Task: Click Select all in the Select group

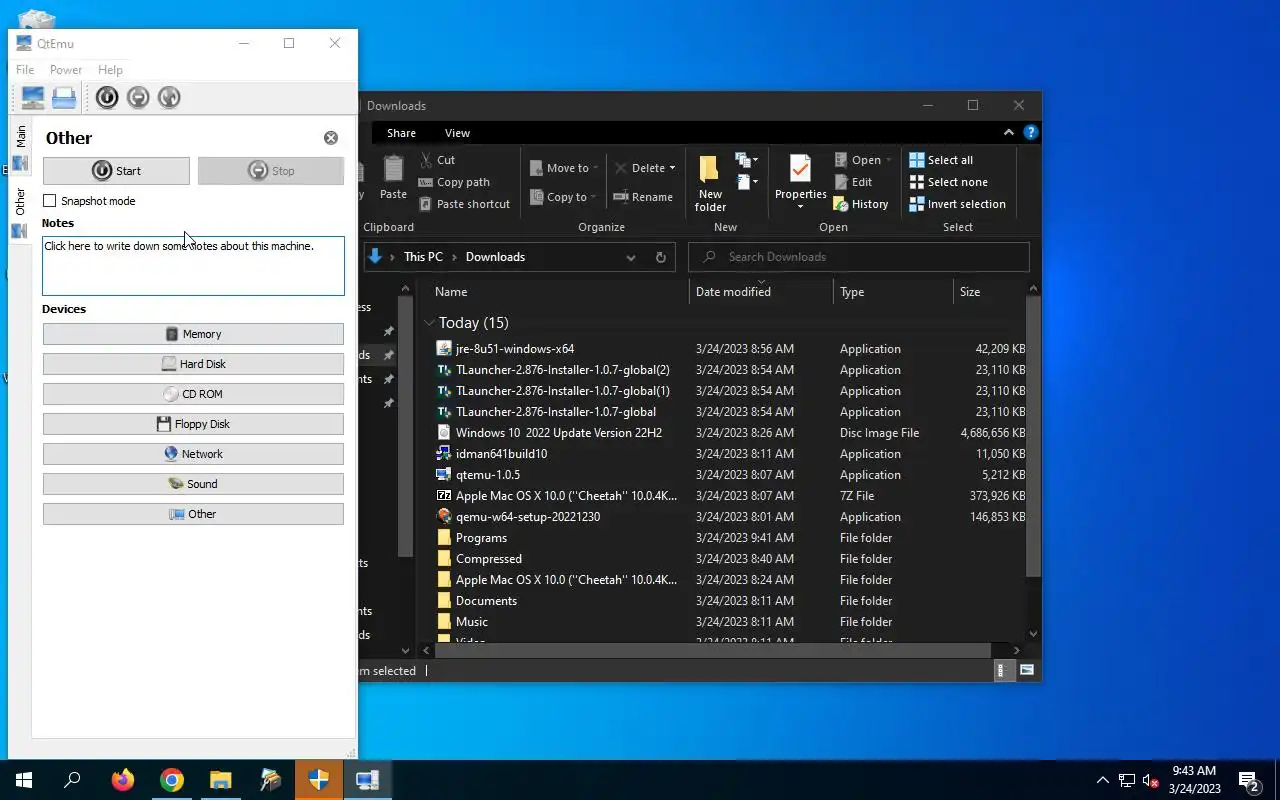Action: 941,160
